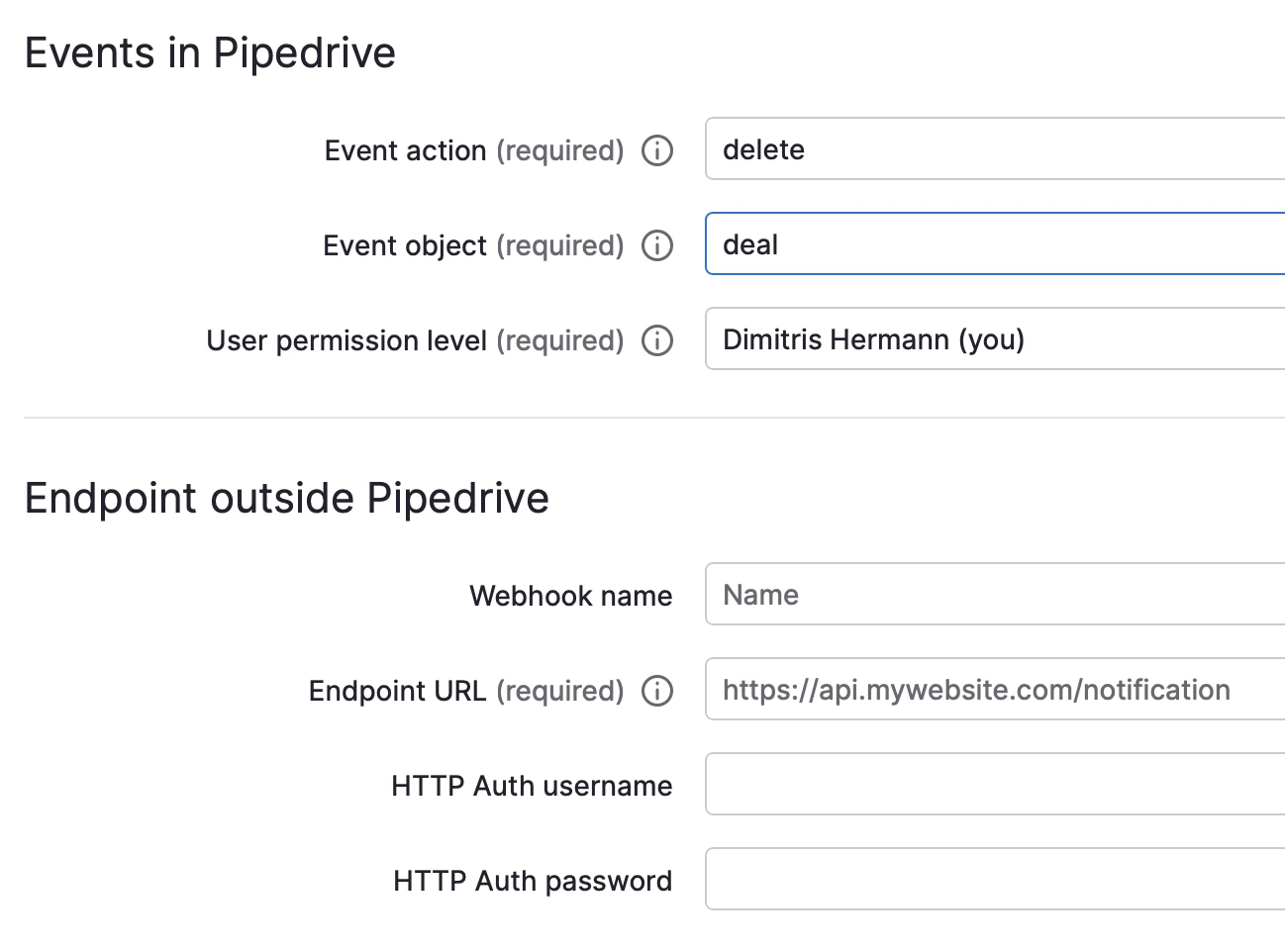Click the 'Event action (required)' label
The height and width of the screenshot is (952, 1285).
pos(474,150)
